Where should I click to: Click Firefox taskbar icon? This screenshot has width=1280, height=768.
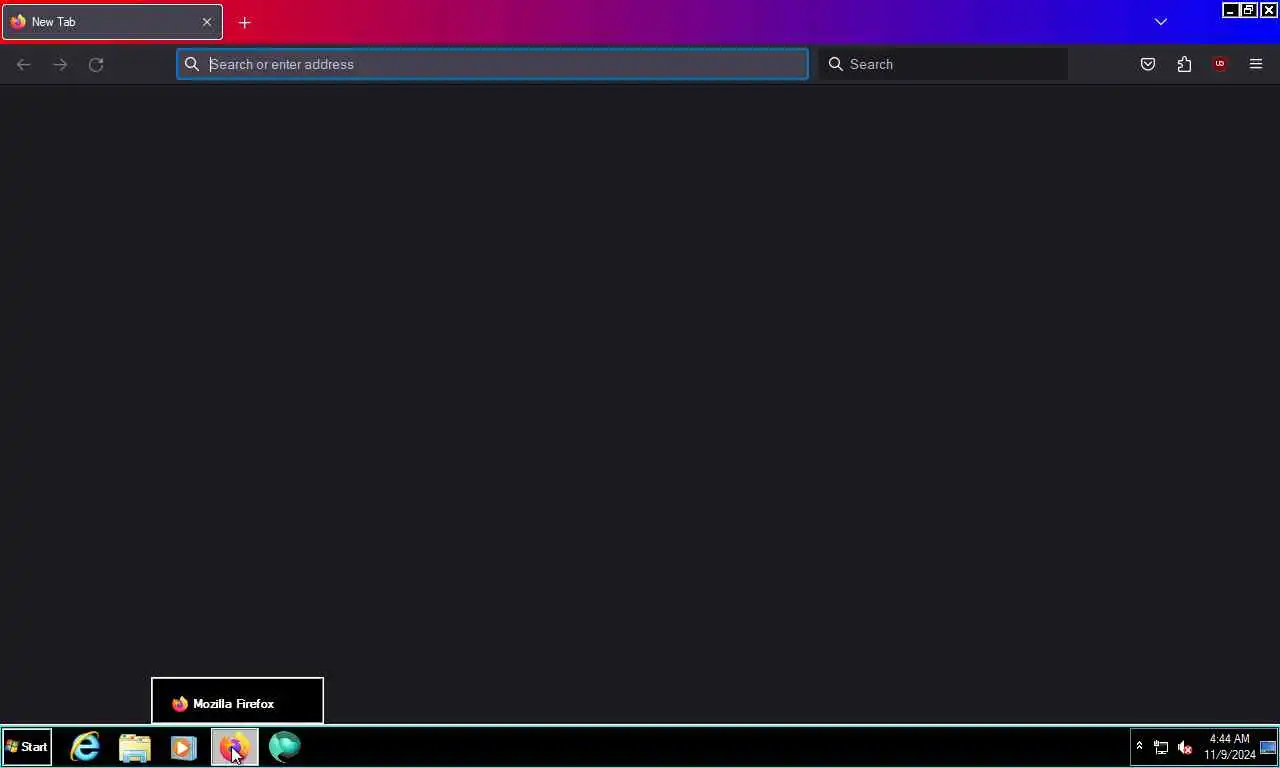(x=234, y=747)
